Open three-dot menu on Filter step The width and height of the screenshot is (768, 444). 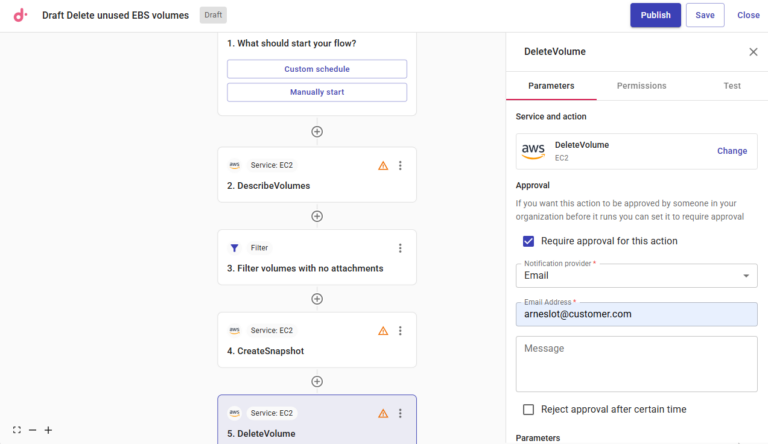(x=400, y=248)
